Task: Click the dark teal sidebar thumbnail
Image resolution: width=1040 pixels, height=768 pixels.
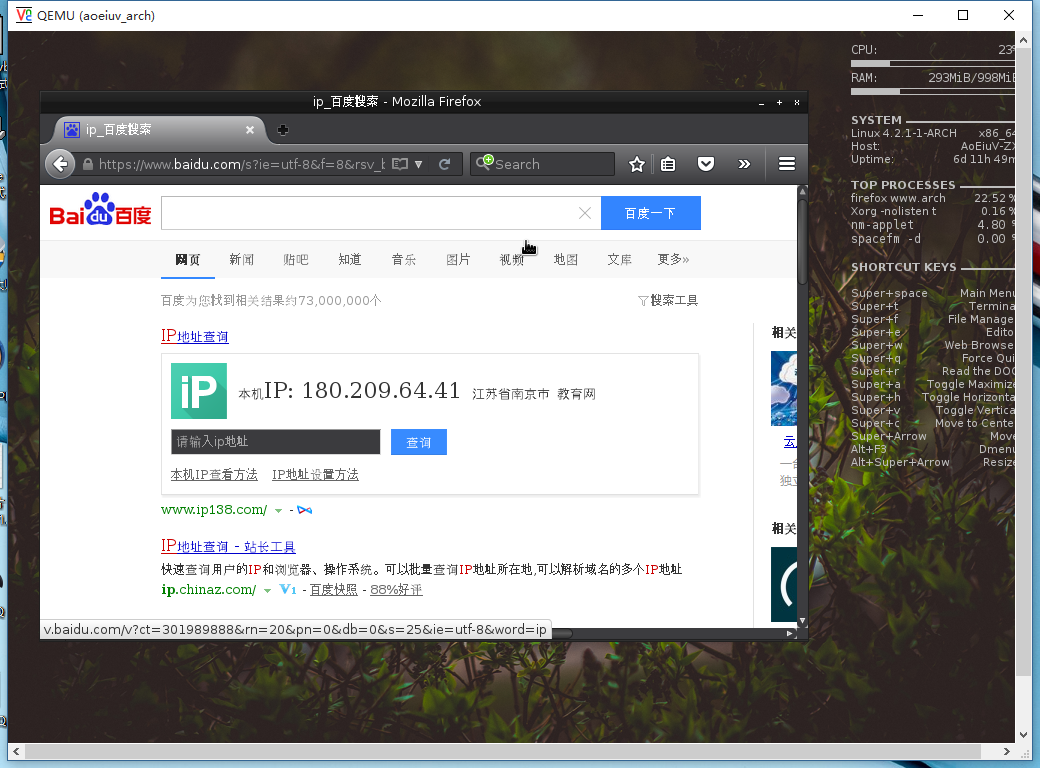Action: pos(784,584)
